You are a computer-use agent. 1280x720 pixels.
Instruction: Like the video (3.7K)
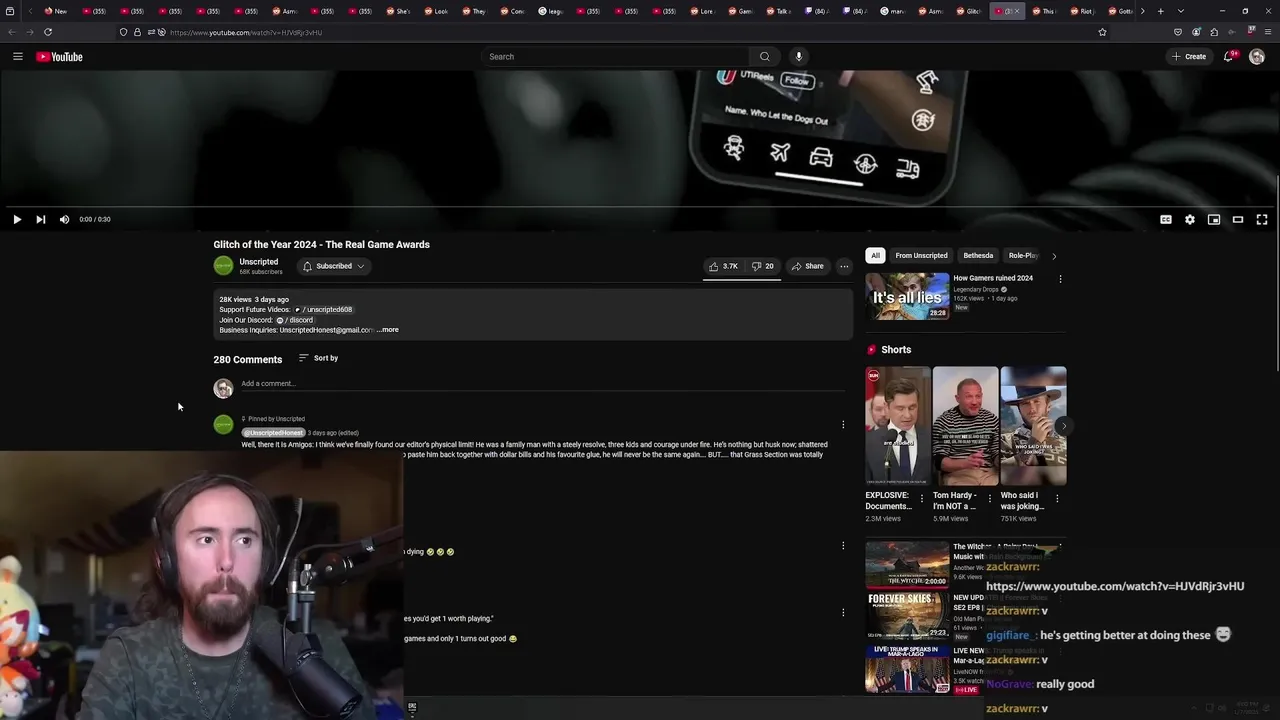pyautogui.click(x=723, y=266)
